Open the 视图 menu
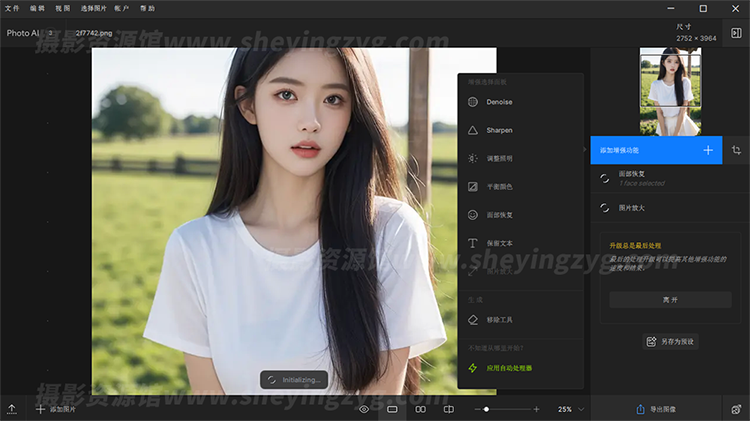The image size is (750, 421). tap(63, 8)
